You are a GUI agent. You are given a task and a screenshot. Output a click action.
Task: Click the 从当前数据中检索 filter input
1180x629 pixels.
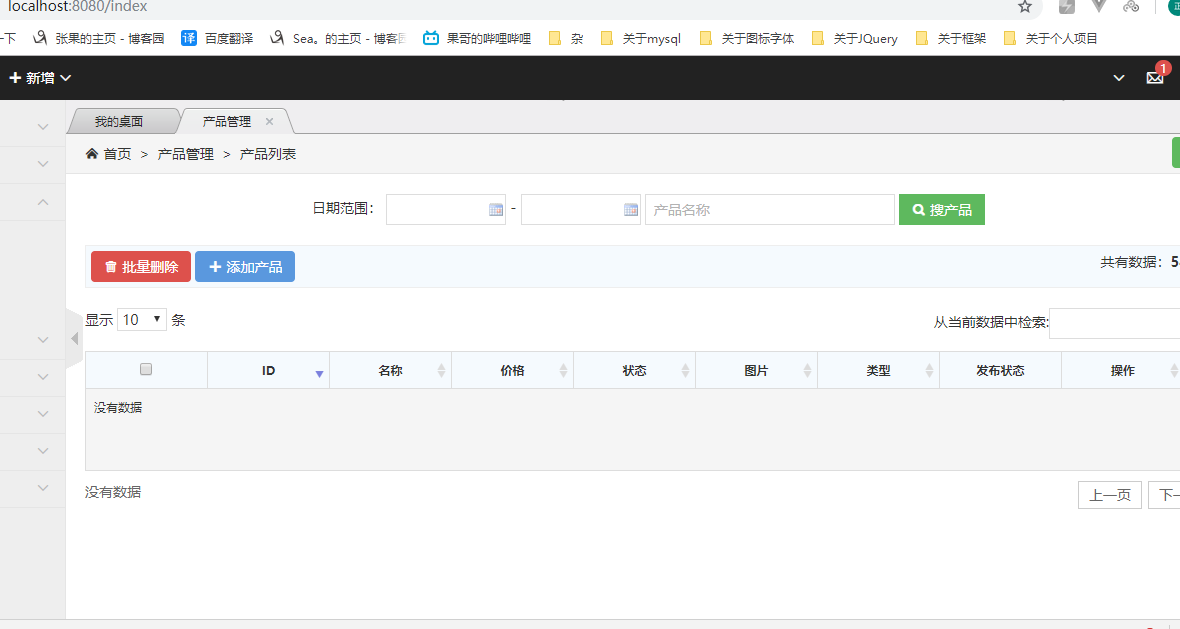click(x=1115, y=323)
